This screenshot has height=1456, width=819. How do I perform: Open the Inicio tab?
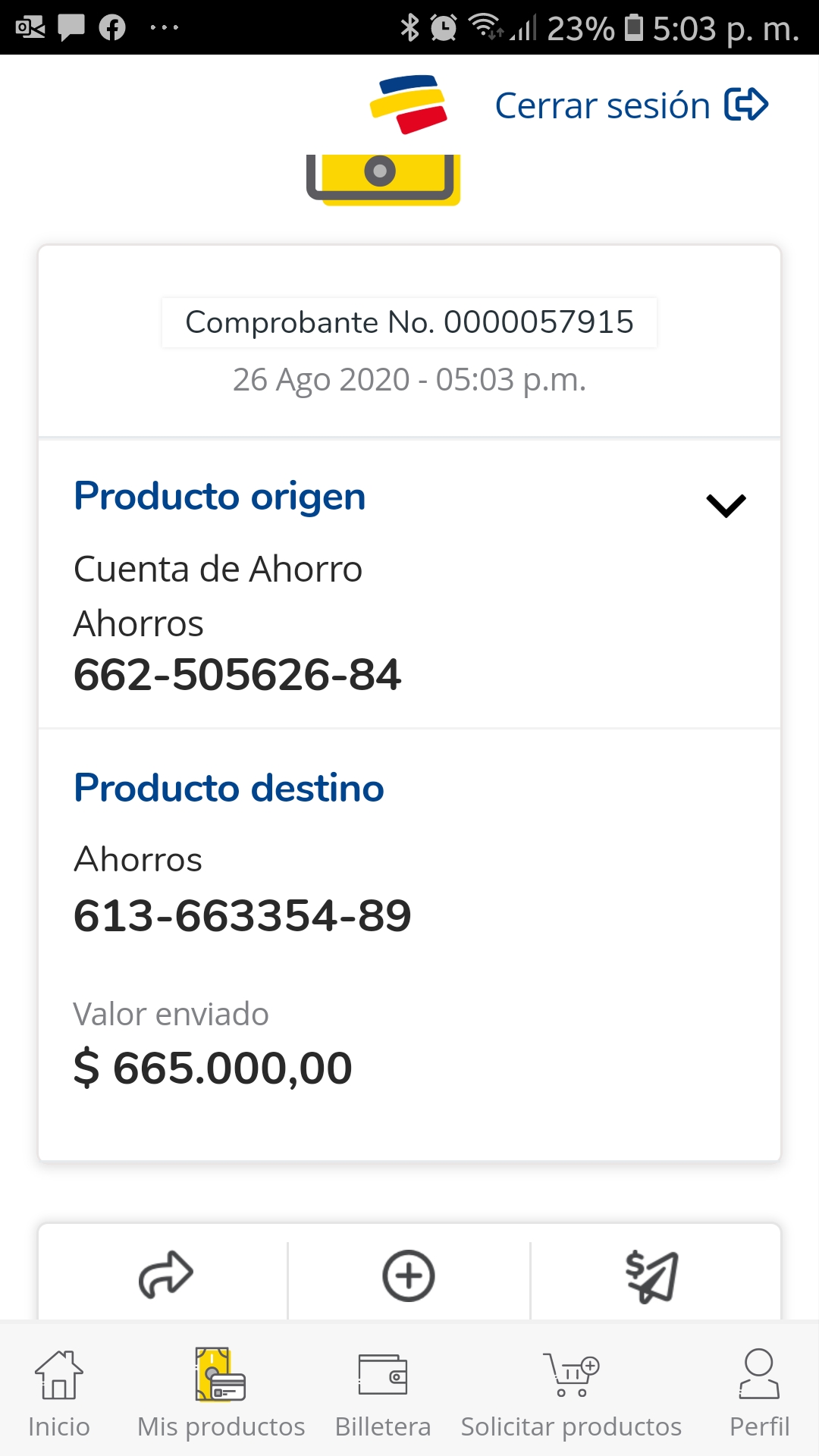(58, 1394)
